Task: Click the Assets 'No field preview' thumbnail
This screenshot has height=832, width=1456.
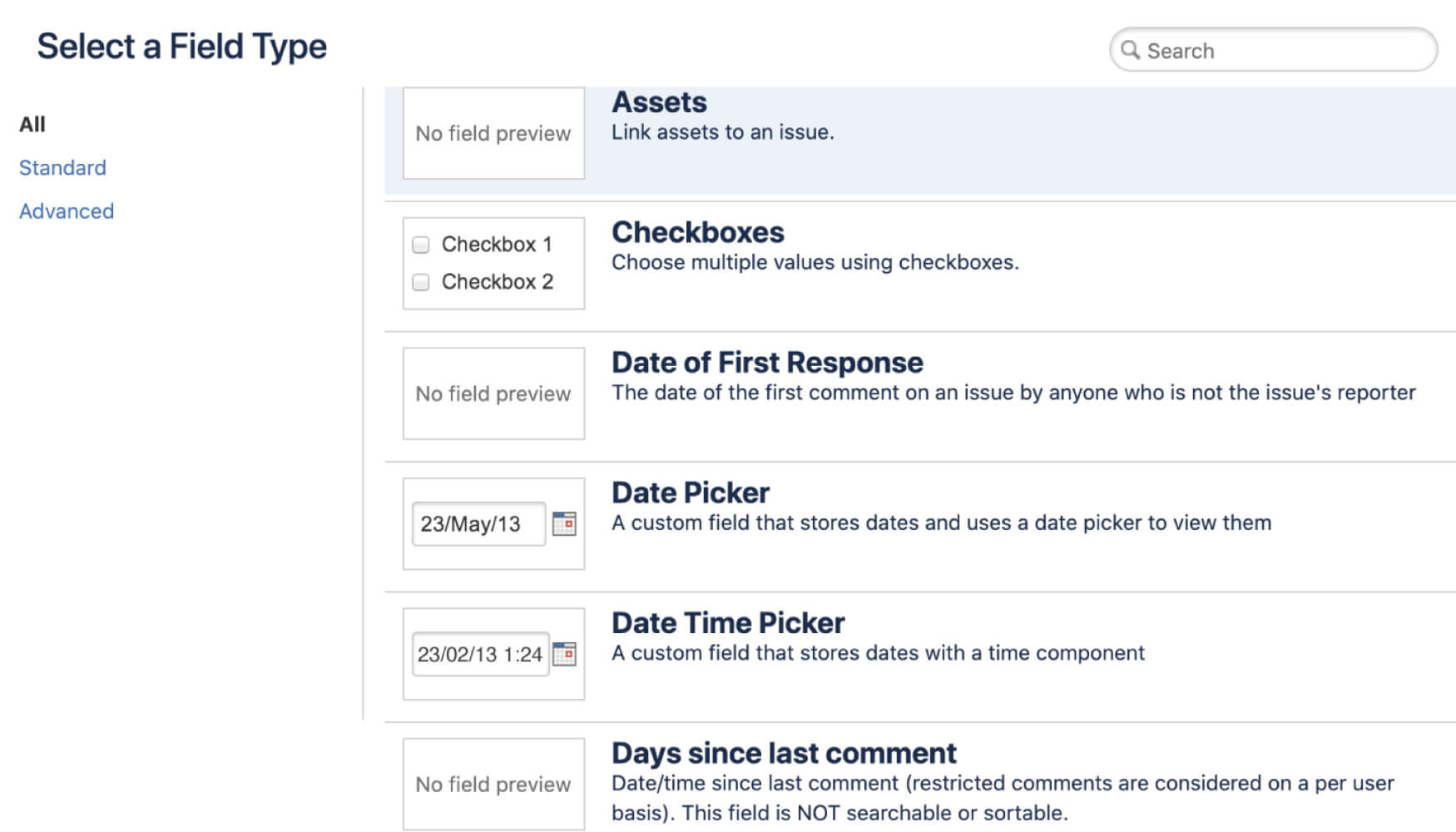Action: 493,133
